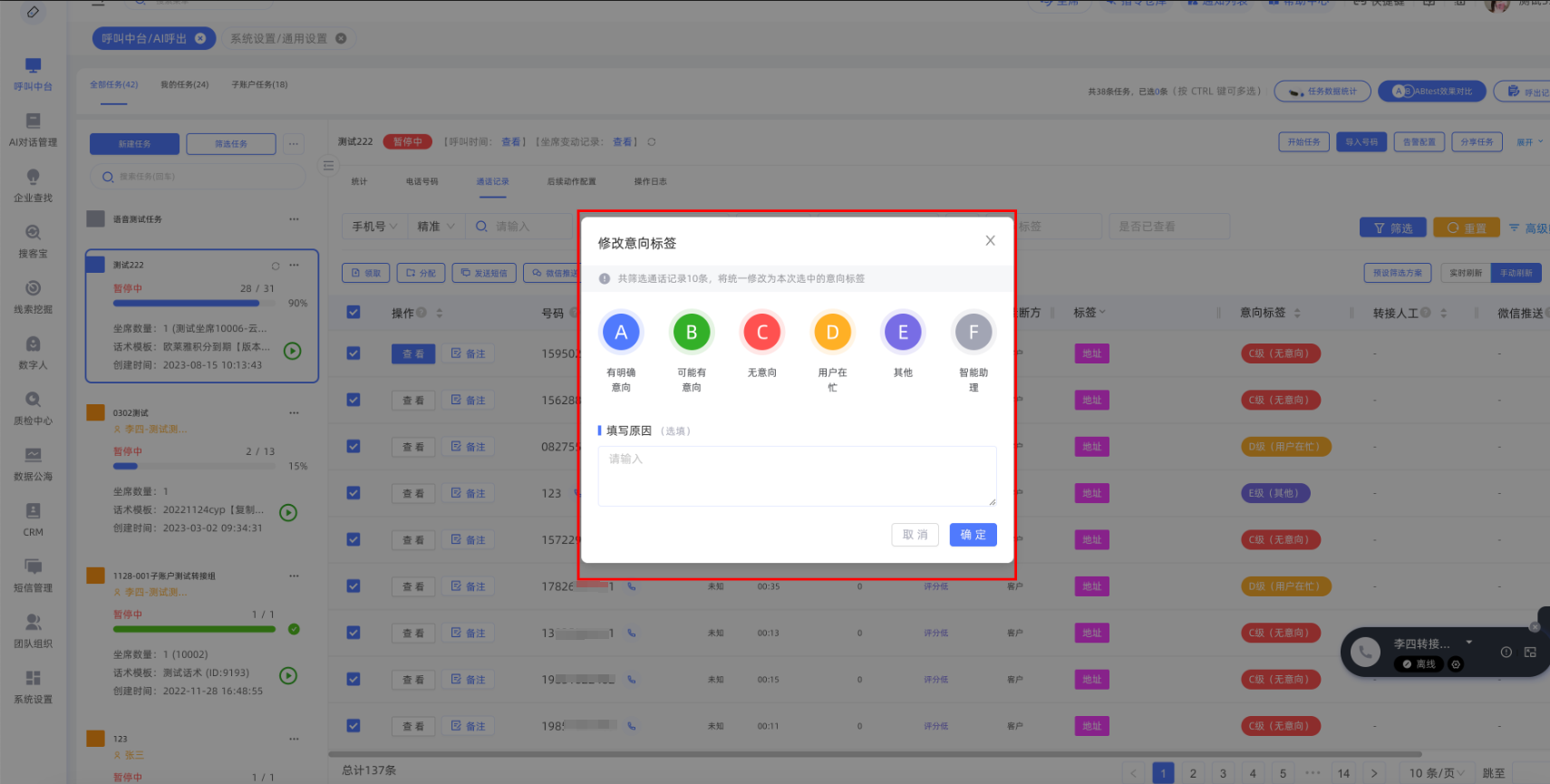Viewport: 1550px width, 784px height.
Task: Expand the 手机号 search type dropdown
Action: click(374, 227)
